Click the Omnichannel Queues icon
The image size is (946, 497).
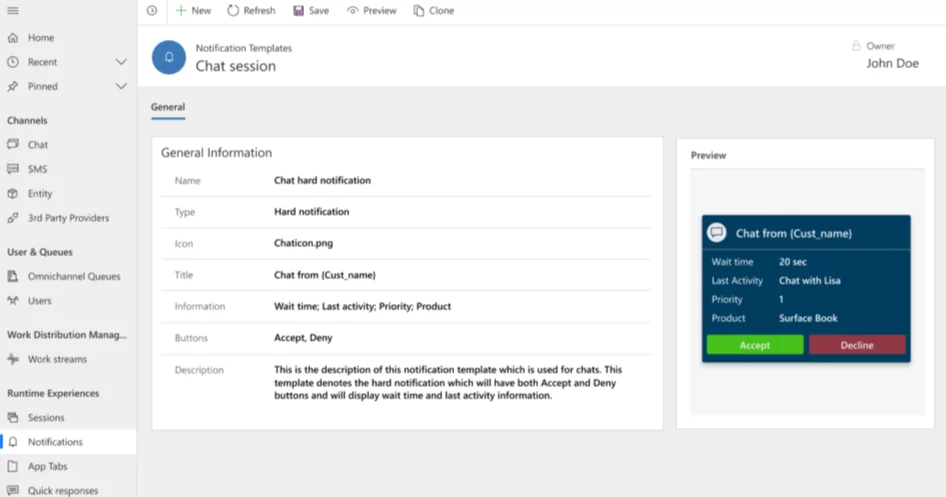[x=13, y=276]
